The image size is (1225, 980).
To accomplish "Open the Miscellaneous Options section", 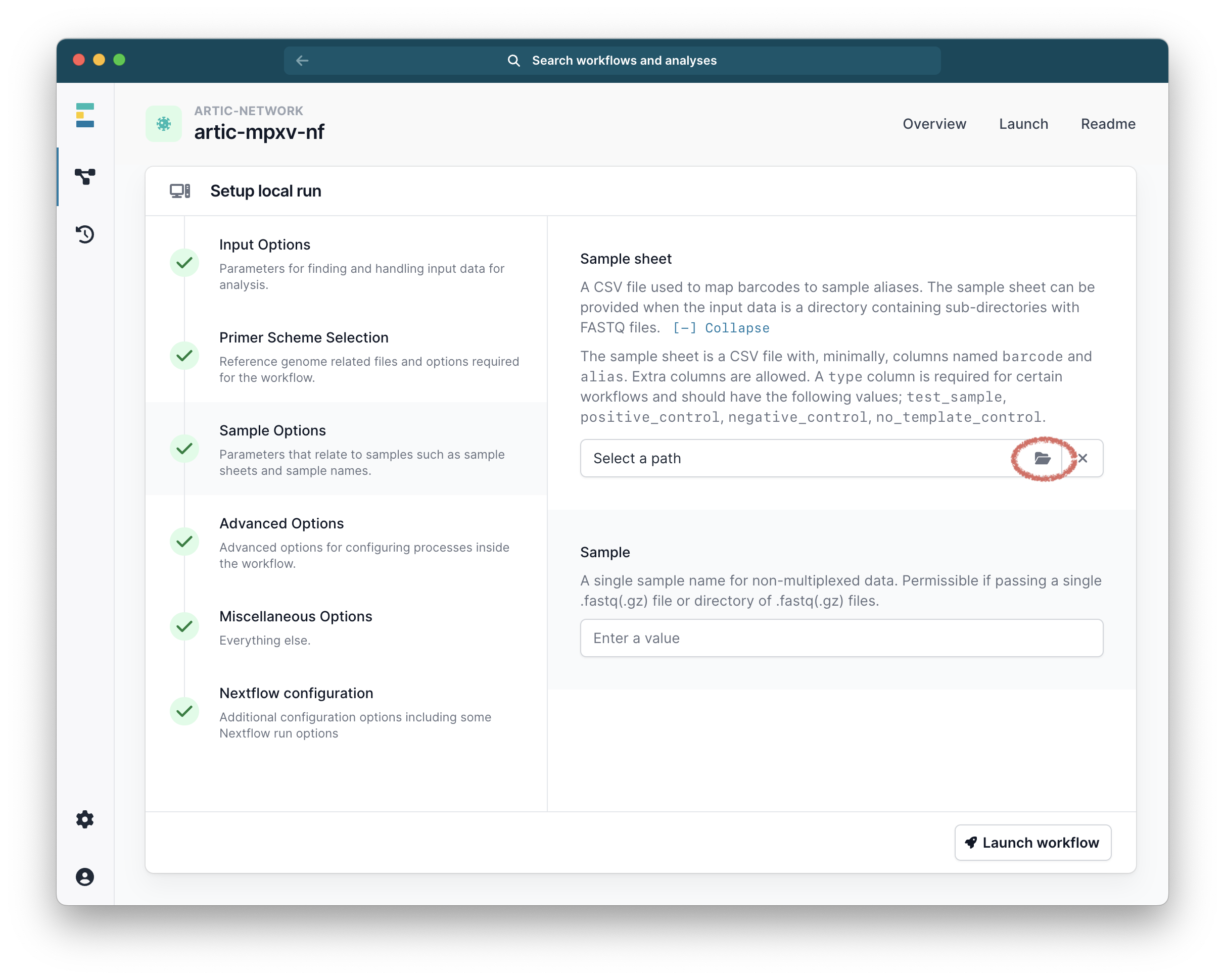I will 296,617.
